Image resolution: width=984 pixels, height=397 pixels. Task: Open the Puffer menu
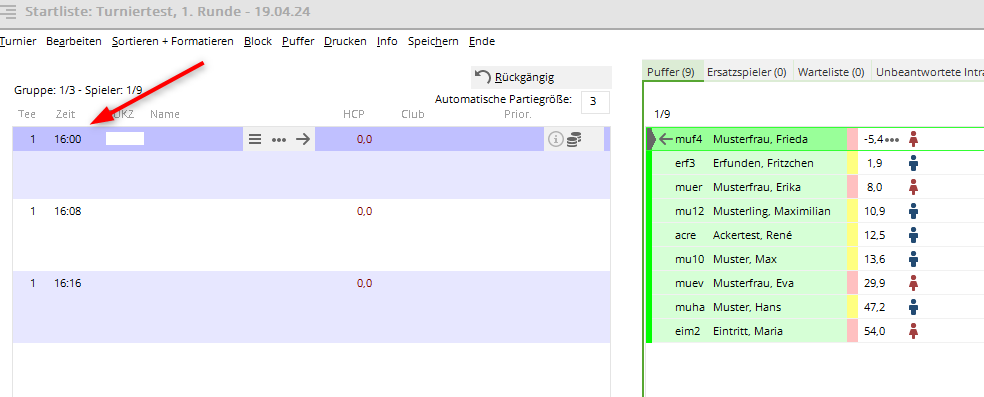(x=298, y=41)
